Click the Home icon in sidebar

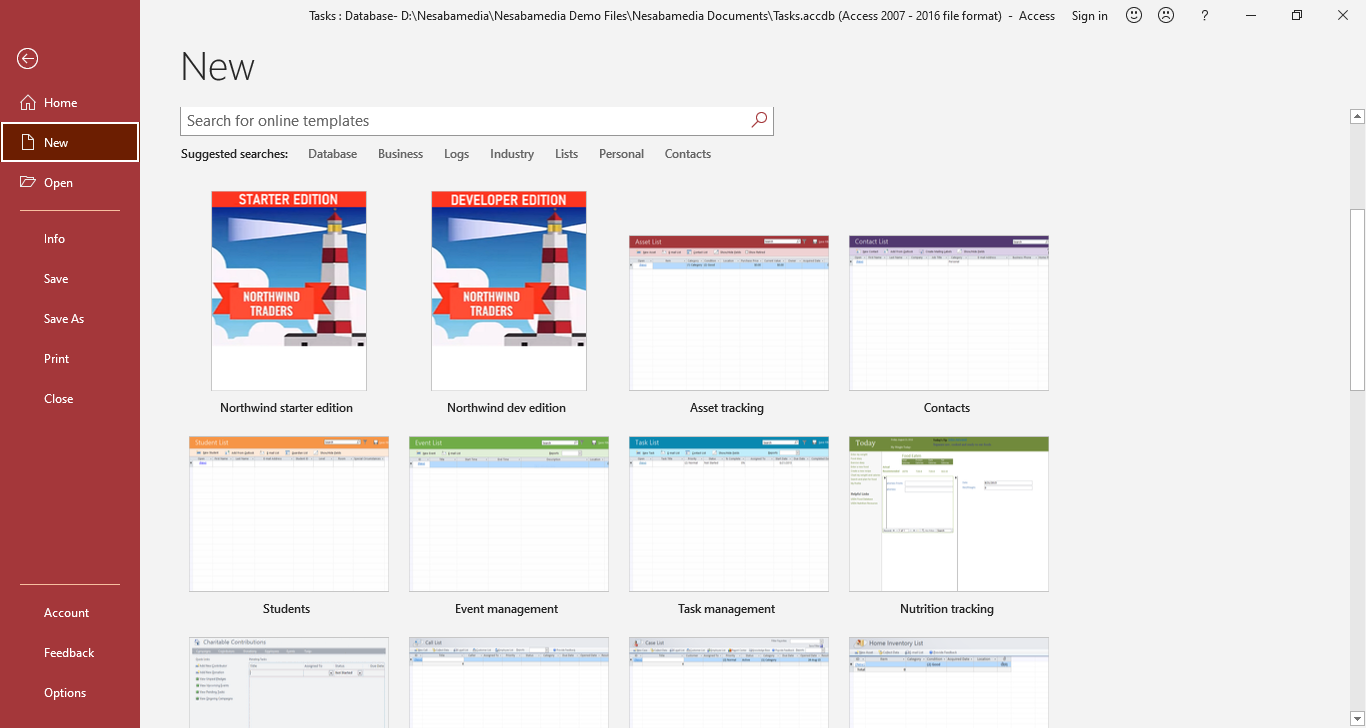click(28, 103)
